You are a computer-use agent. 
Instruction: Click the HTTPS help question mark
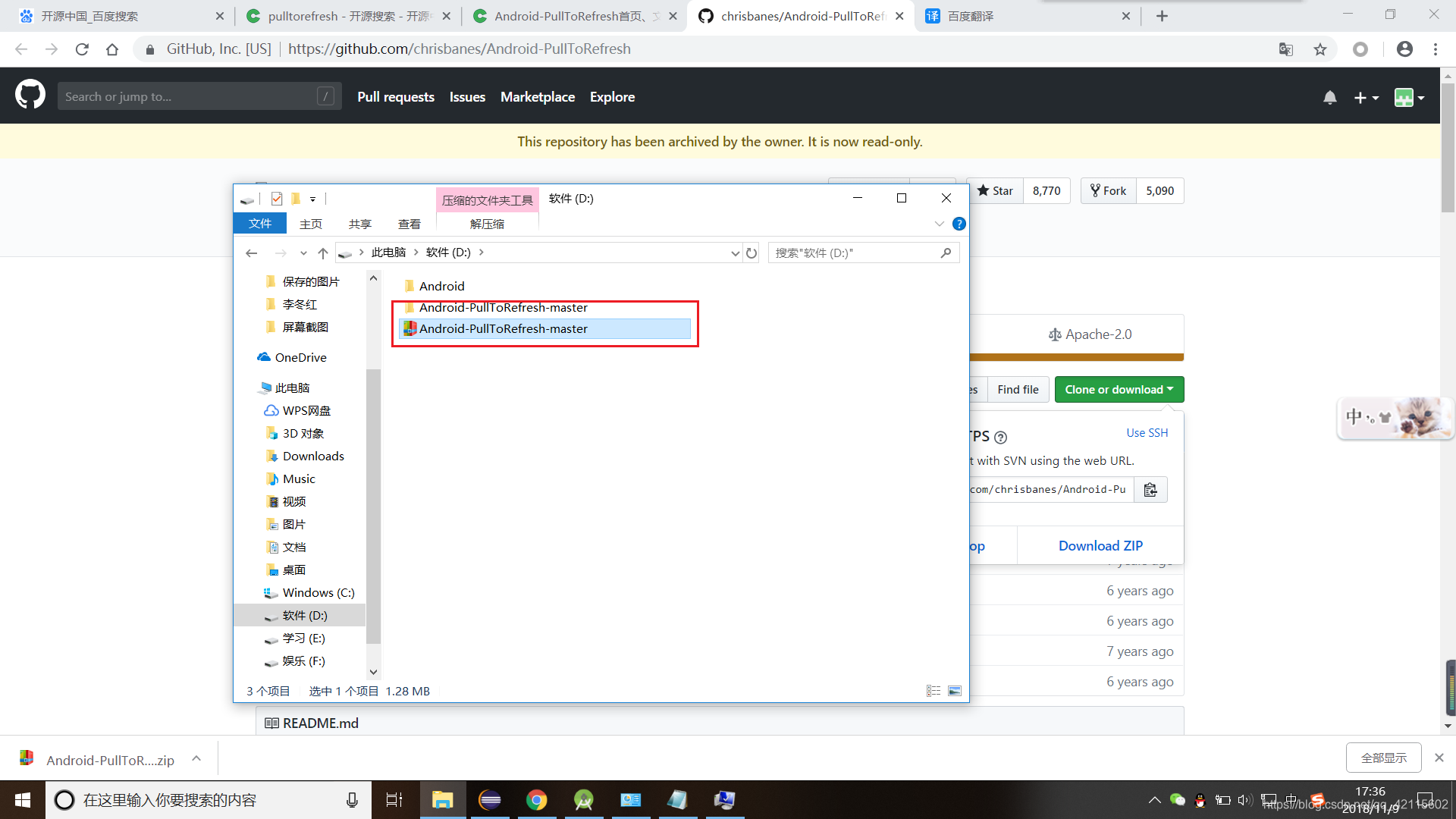[1000, 438]
